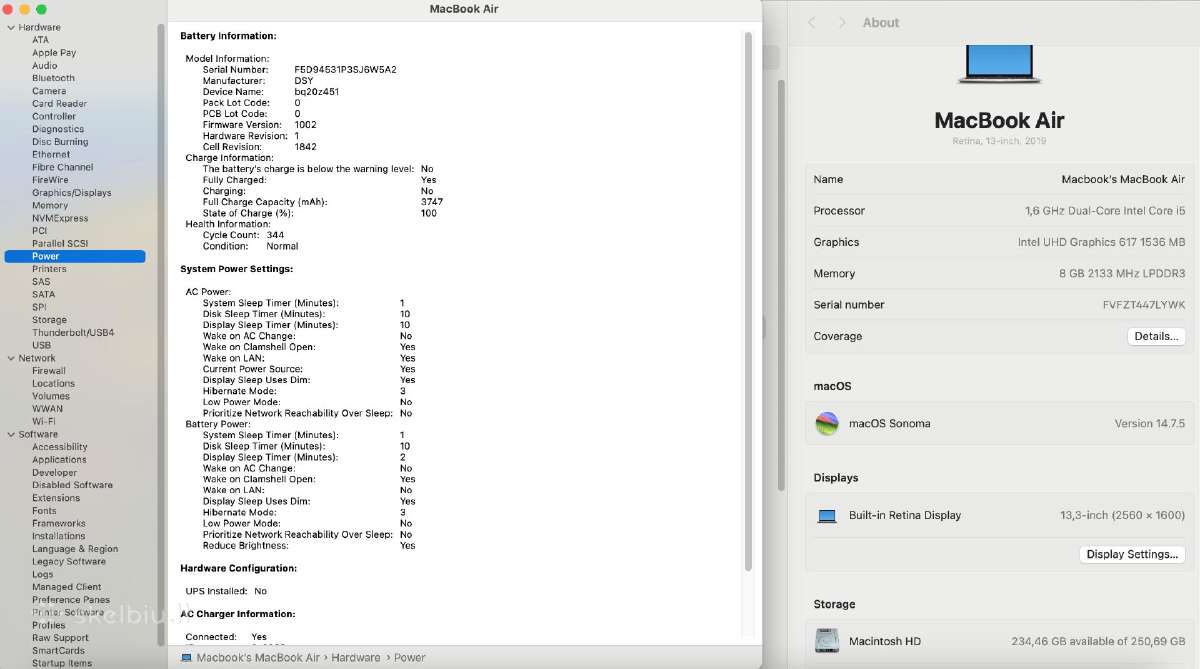
Task: Select Accessibility under Software
Action: coord(59,447)
